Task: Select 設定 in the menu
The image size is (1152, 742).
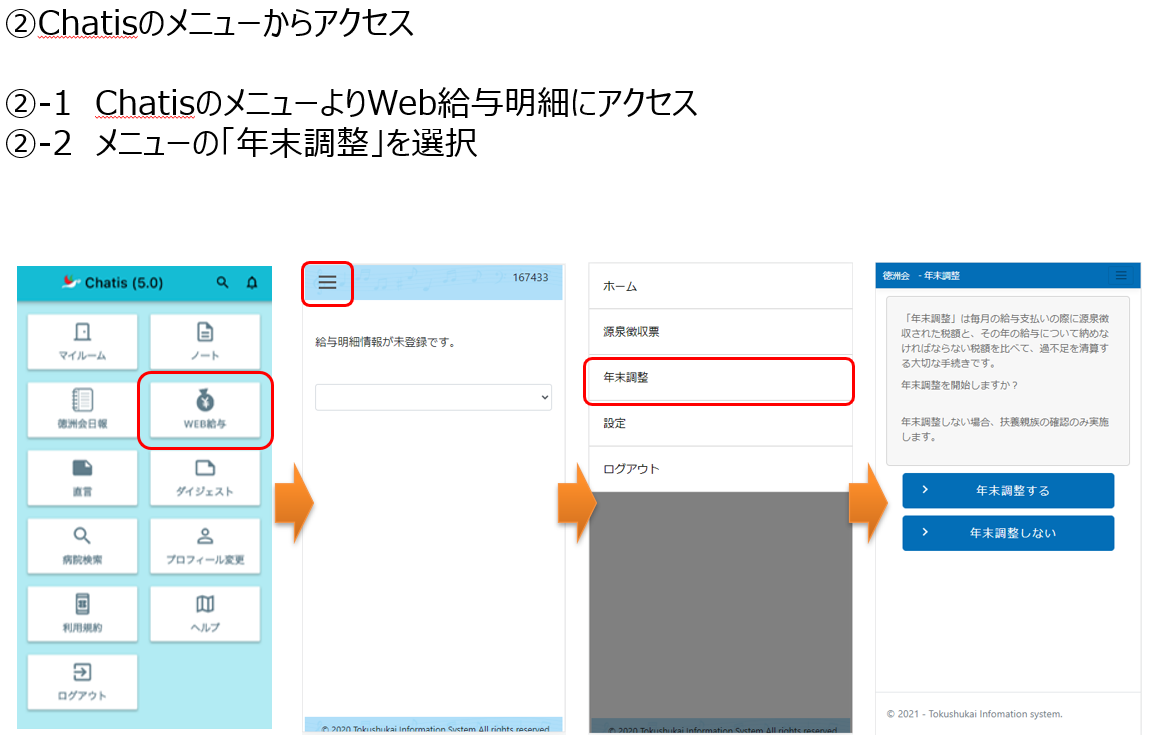Action: 720,423
